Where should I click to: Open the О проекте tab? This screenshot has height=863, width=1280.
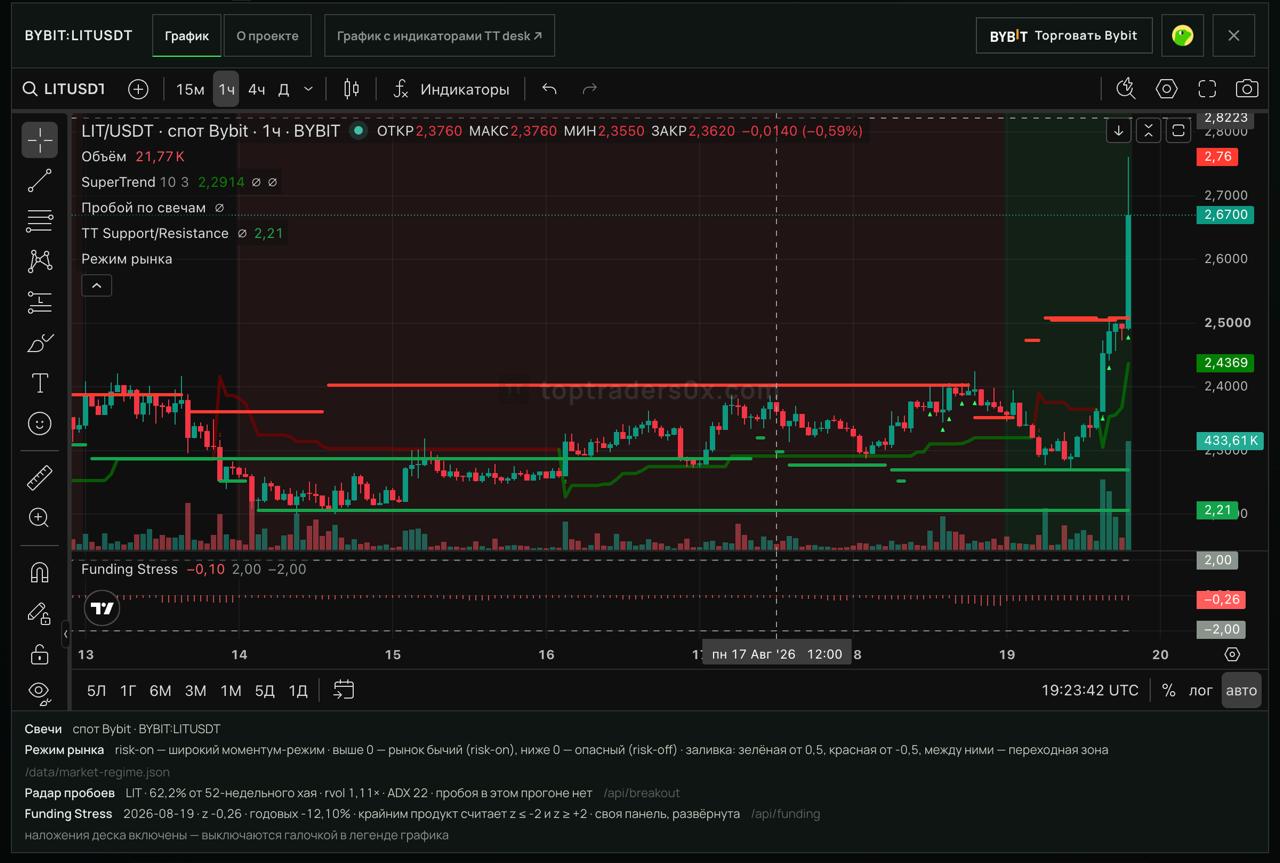coord(268,36)
